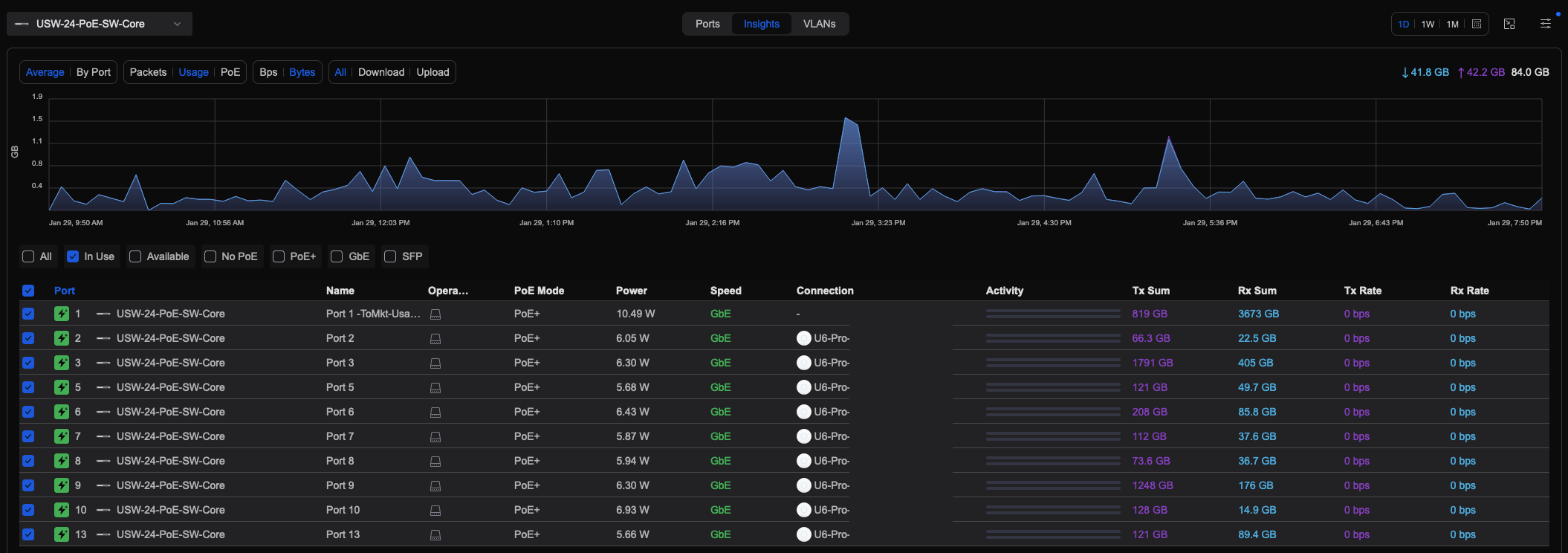The height and width of the screenshot is (553, 1568).
Task: Open the U6-Pro connection on Port 8
Action: click(x=823, y=461)
